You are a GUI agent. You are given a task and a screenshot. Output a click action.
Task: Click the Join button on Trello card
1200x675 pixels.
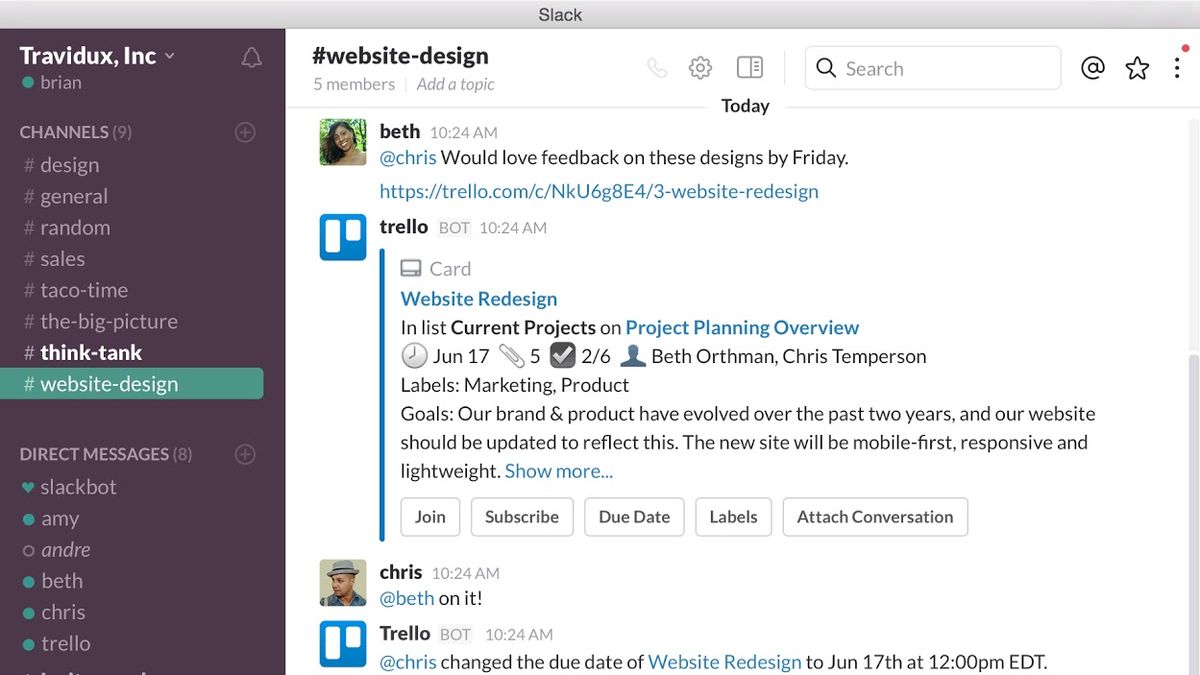point(430,517)
